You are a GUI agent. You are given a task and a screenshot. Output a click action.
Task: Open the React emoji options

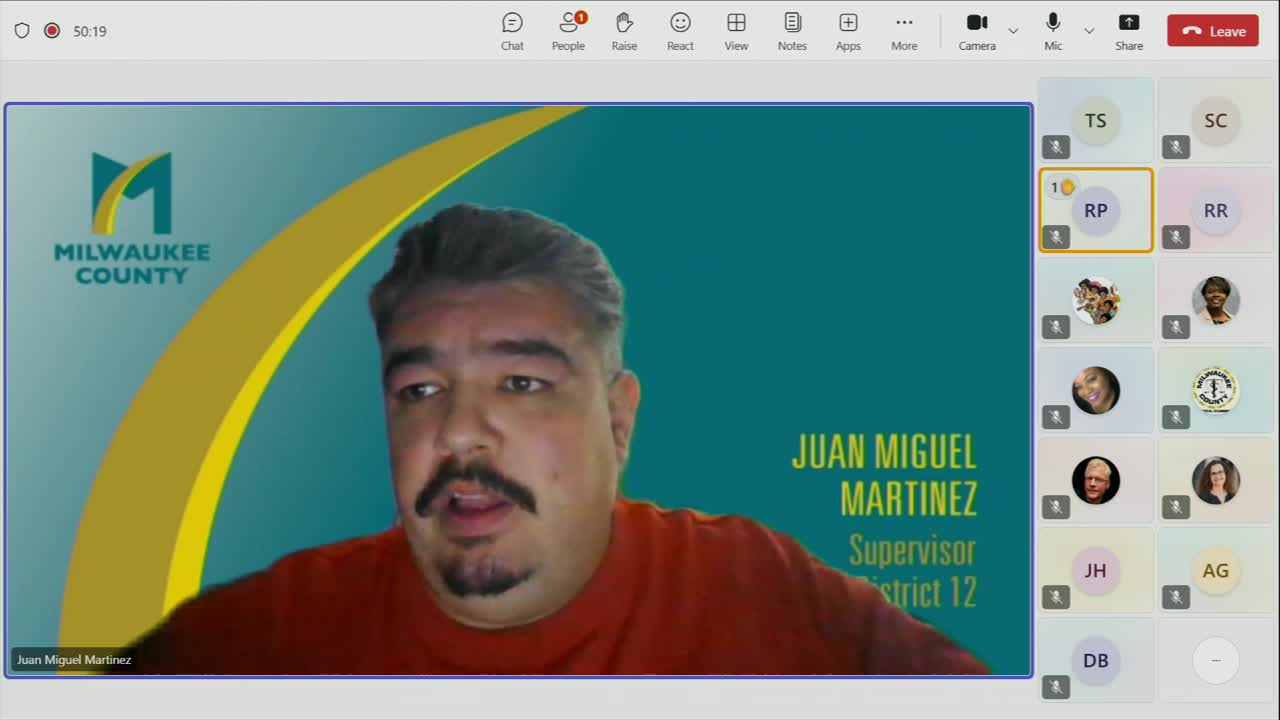pos(680,31)
